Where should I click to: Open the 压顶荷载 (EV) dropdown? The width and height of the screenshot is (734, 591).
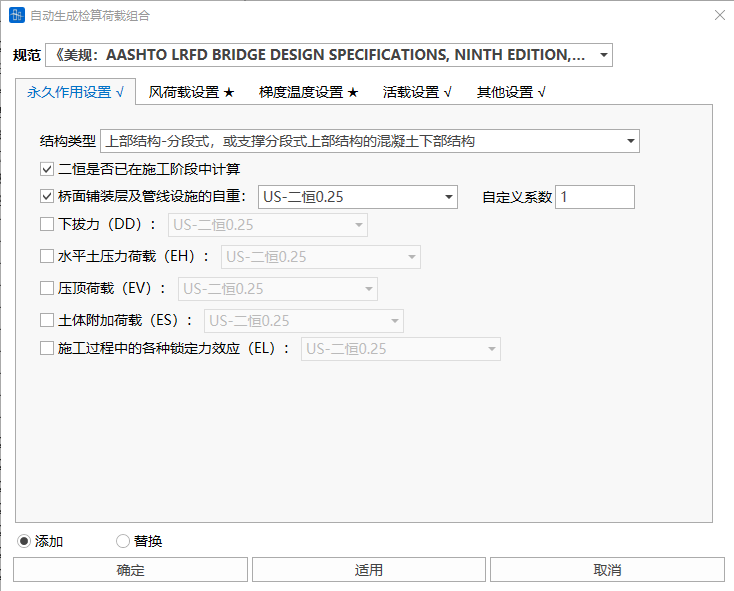[278, 289]
